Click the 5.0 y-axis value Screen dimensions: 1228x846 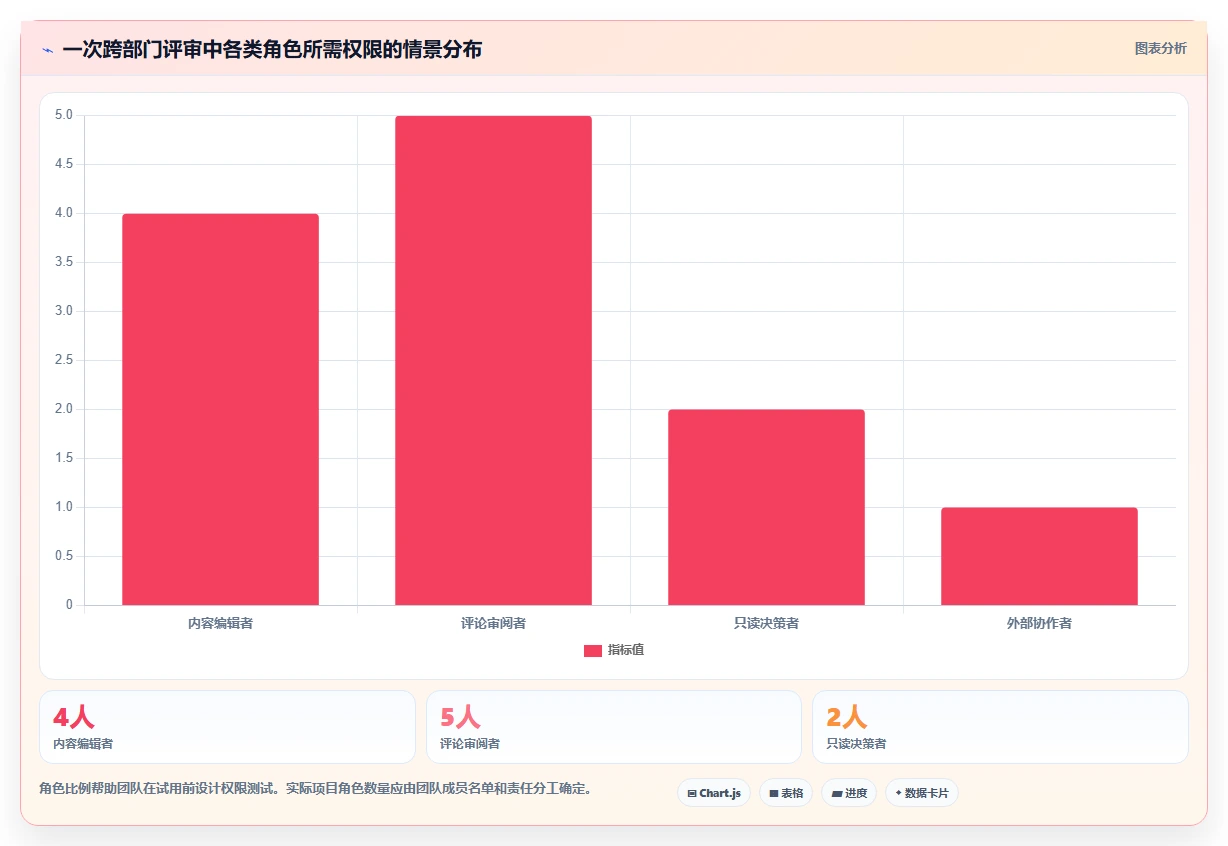[x=64, y=115]
